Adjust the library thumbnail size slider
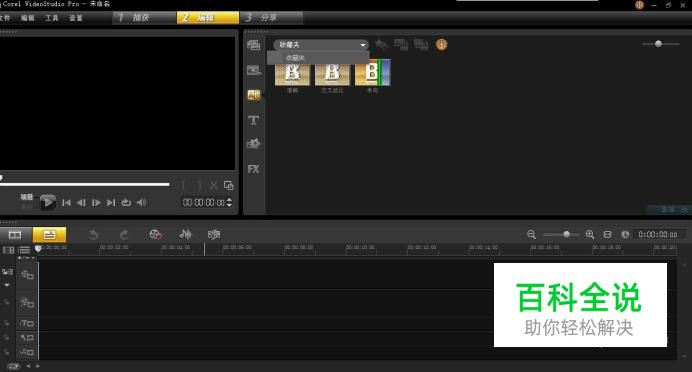692x372 pixels. (x=661, y=44)
